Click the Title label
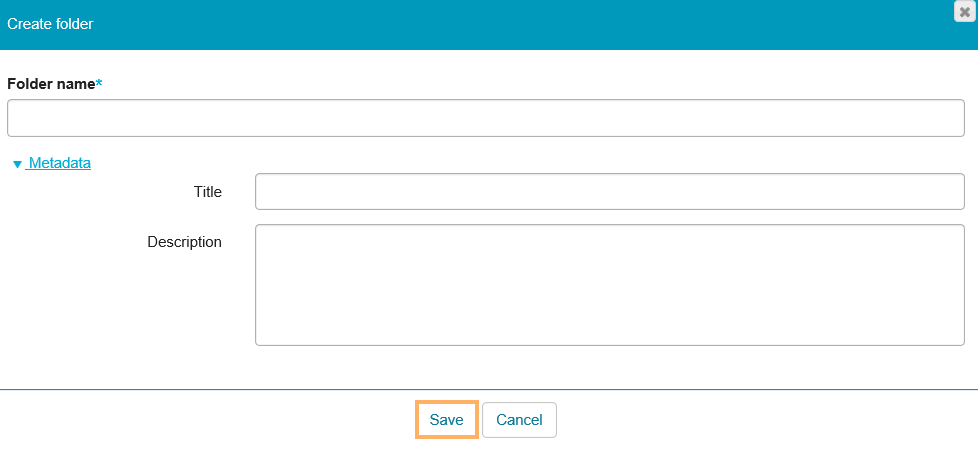 208,192
